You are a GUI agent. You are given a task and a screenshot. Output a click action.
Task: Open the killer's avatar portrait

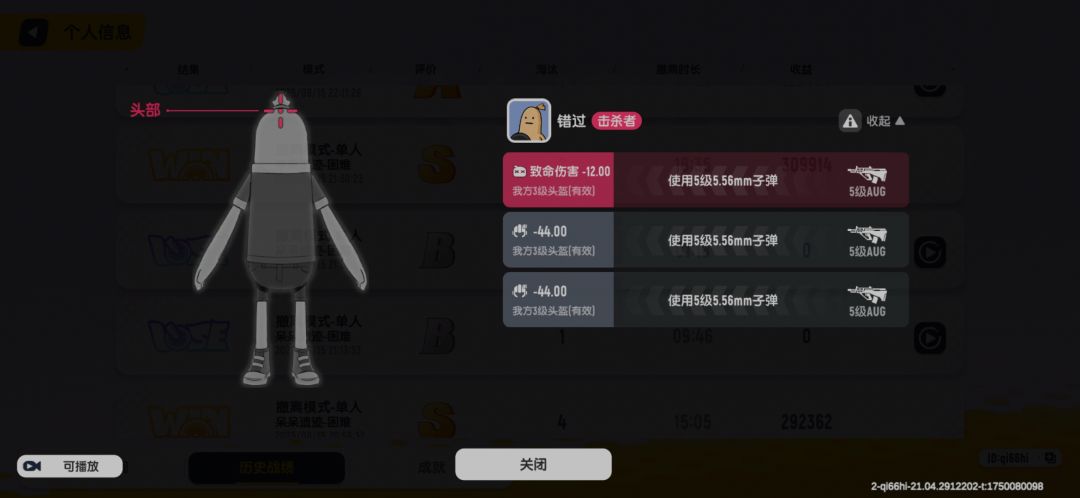pos(529,121)
